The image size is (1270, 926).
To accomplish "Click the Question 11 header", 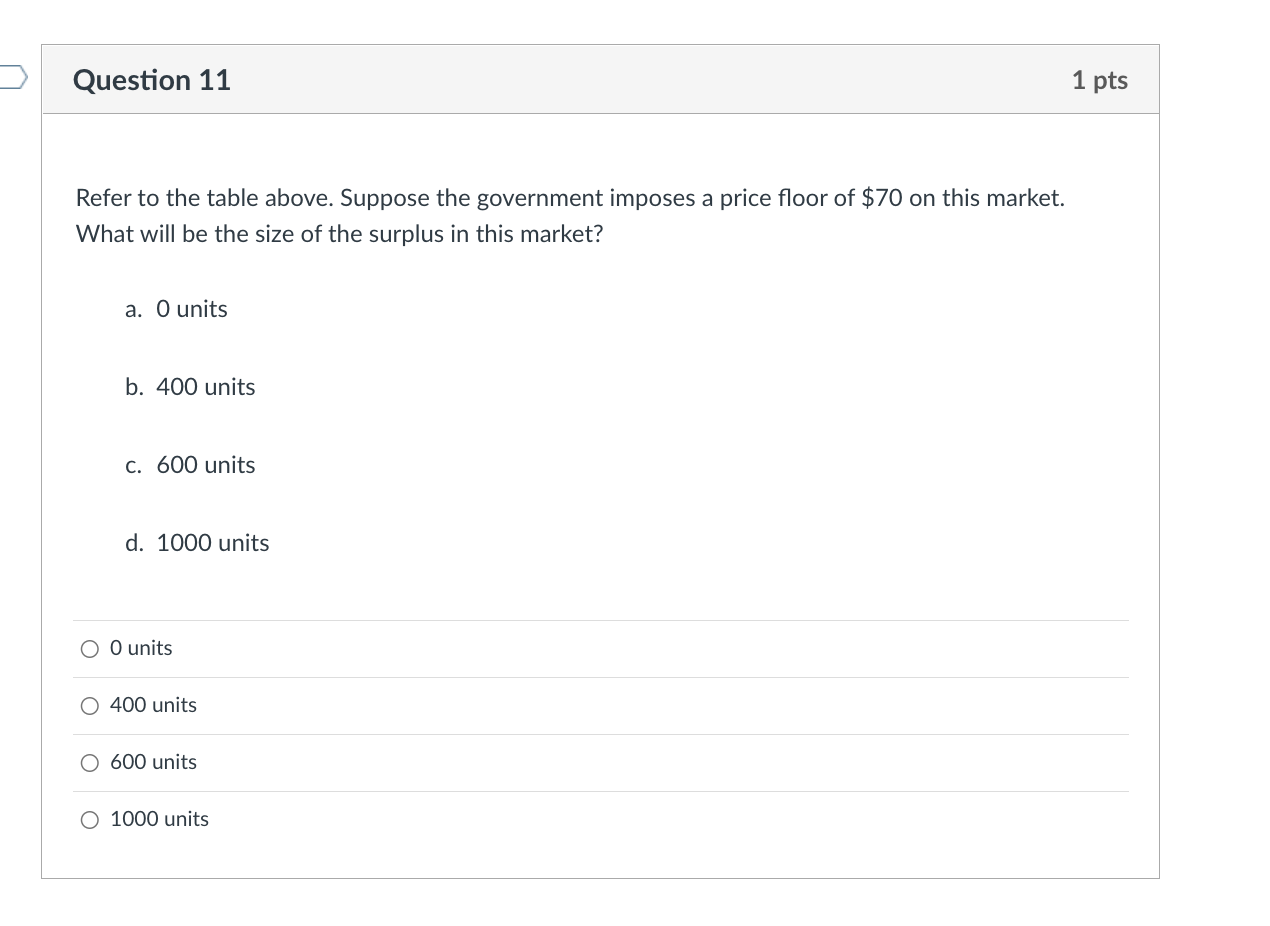I will [x=151, y=80].
